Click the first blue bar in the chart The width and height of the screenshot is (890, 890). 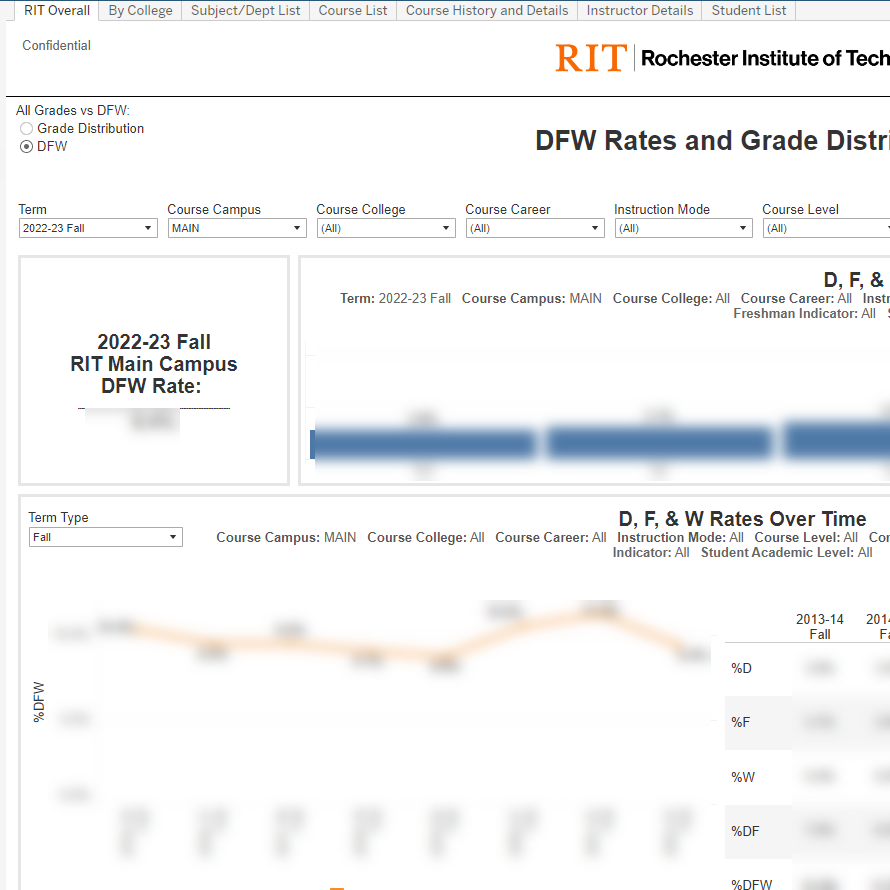click(424, 443)
